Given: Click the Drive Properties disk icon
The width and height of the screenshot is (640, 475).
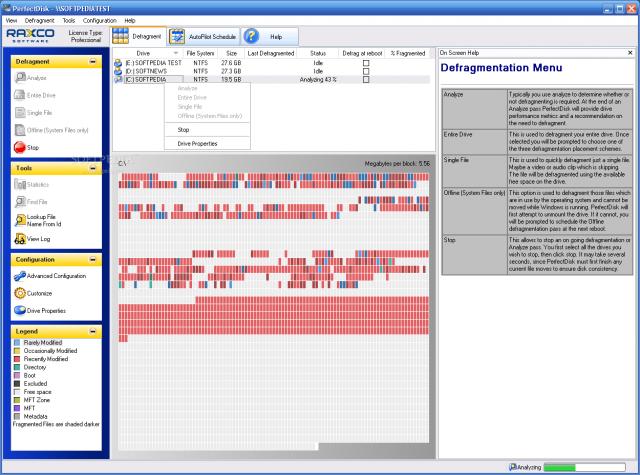Looking at the screenshot, I should (20, 310).
